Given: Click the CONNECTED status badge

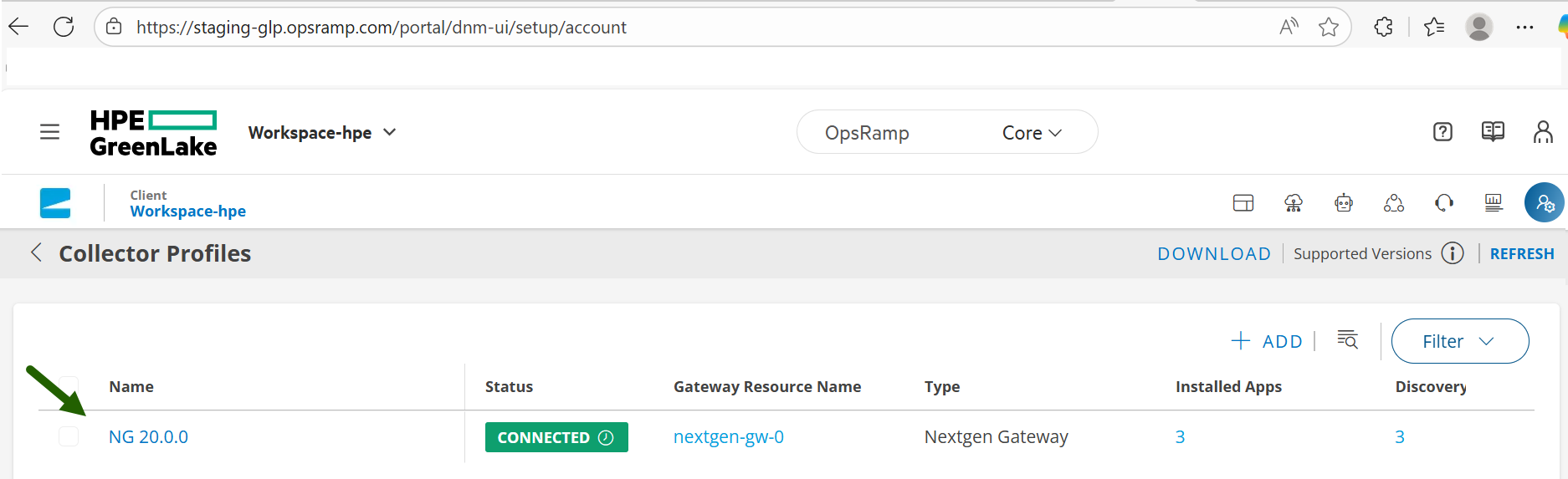Looking at the screenshot, I should point(556,437).
